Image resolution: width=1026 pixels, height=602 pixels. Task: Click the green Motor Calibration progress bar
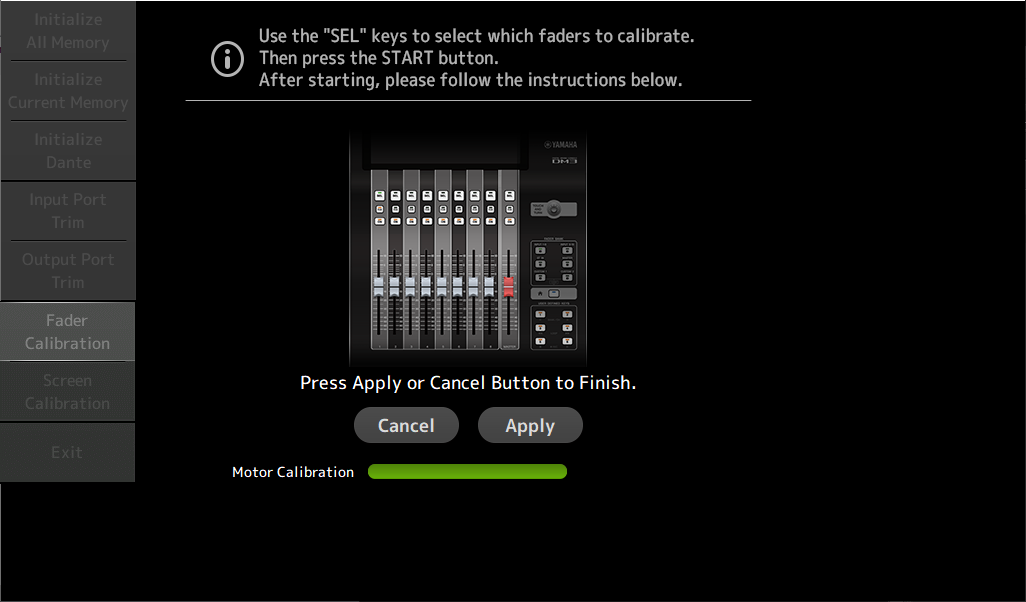[x=467, y=471]
